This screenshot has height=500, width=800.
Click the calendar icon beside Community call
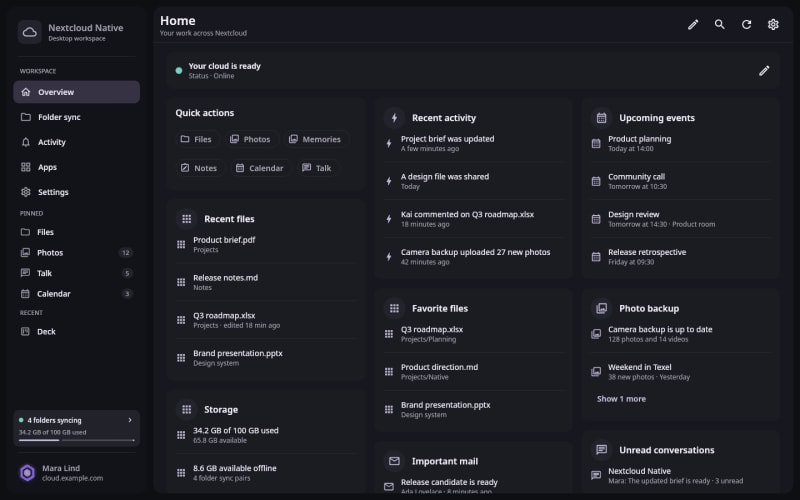[x=596, y=181]
